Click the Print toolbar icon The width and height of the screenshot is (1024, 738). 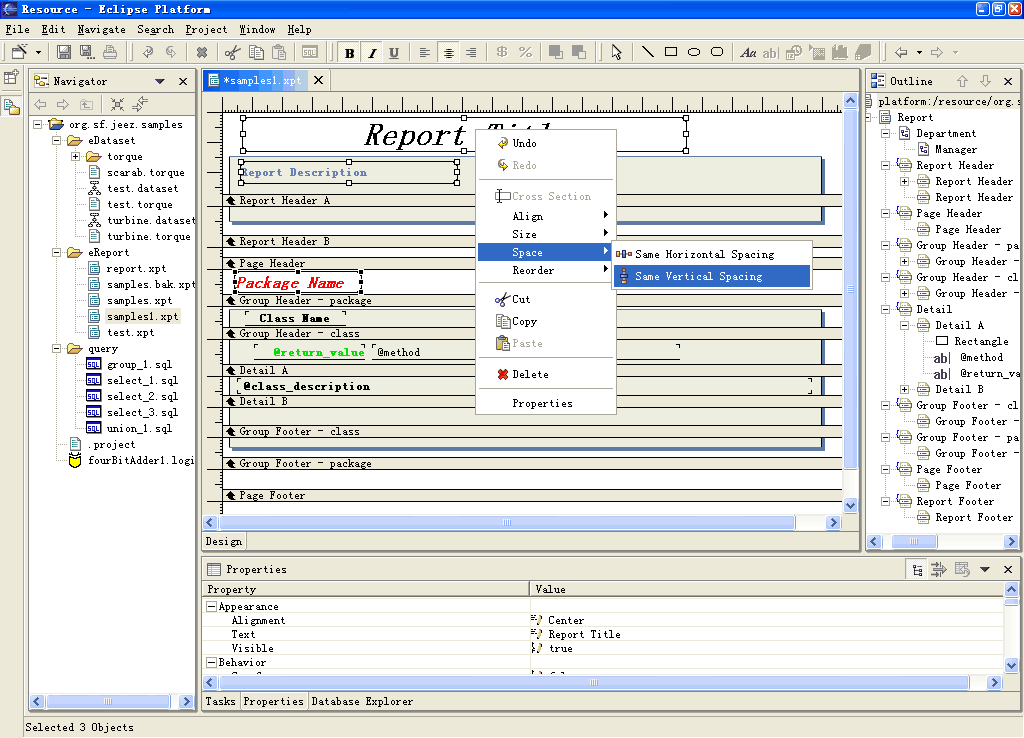110,52
